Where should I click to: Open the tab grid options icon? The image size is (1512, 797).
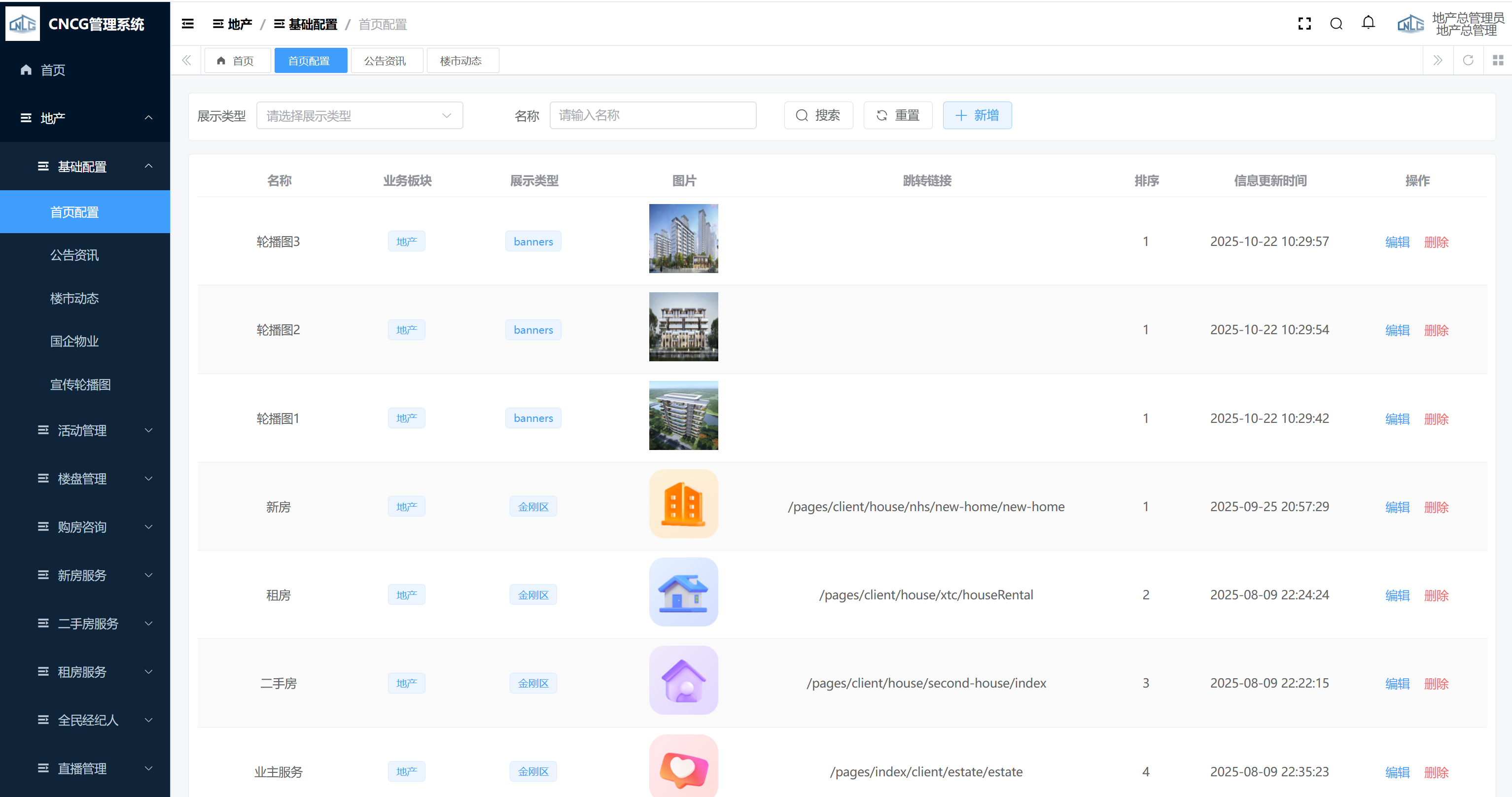click(1498, 61)
